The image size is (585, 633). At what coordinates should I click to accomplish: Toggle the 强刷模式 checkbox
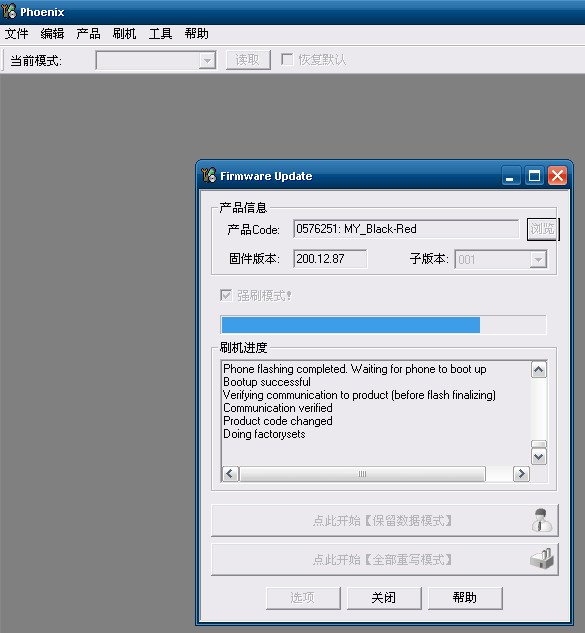click(x=226, y=295)
